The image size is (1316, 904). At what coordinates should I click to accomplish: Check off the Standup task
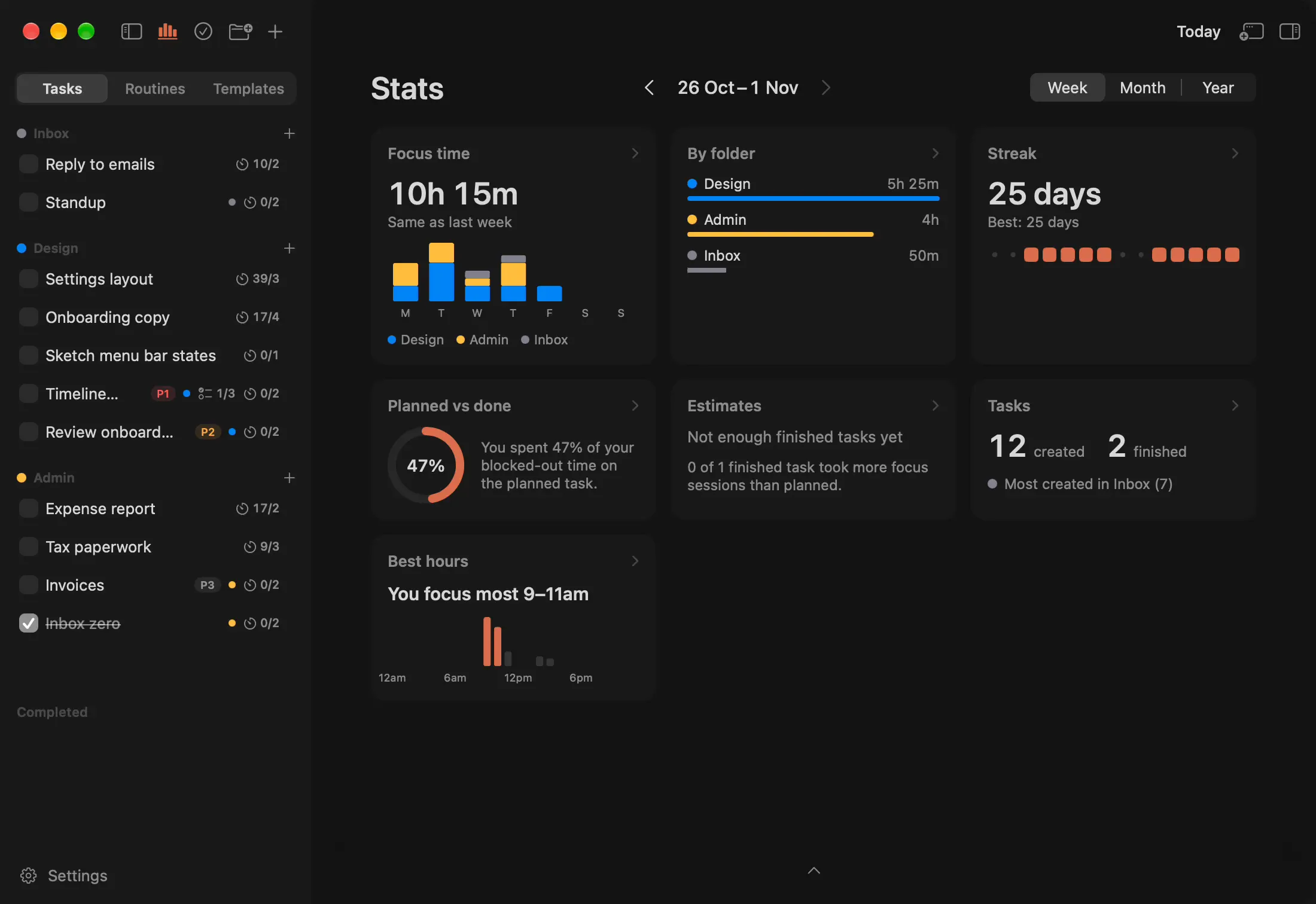[29, 202]
